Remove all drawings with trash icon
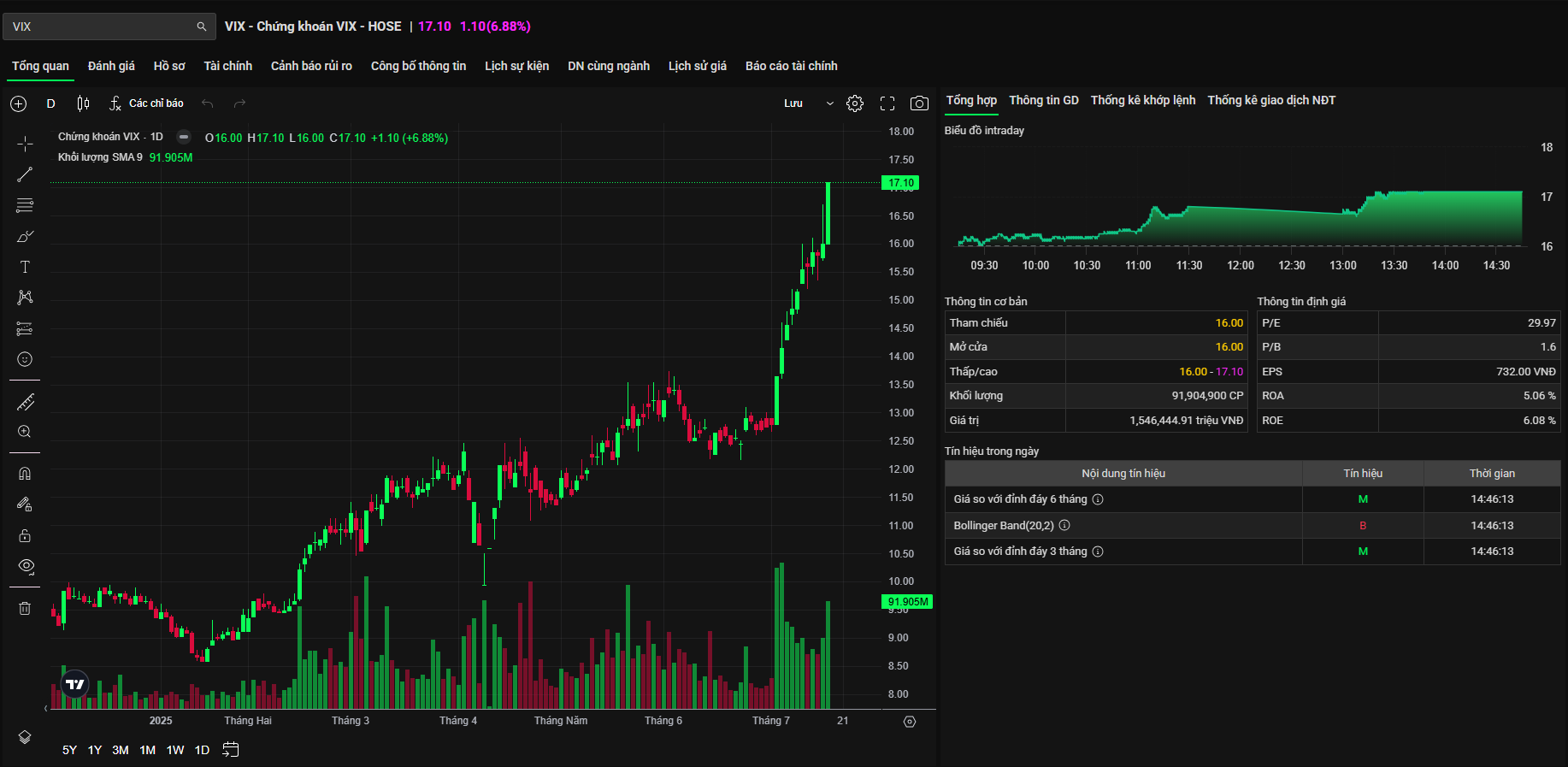This screenshot has height=767, width=1568. (25, 608)
